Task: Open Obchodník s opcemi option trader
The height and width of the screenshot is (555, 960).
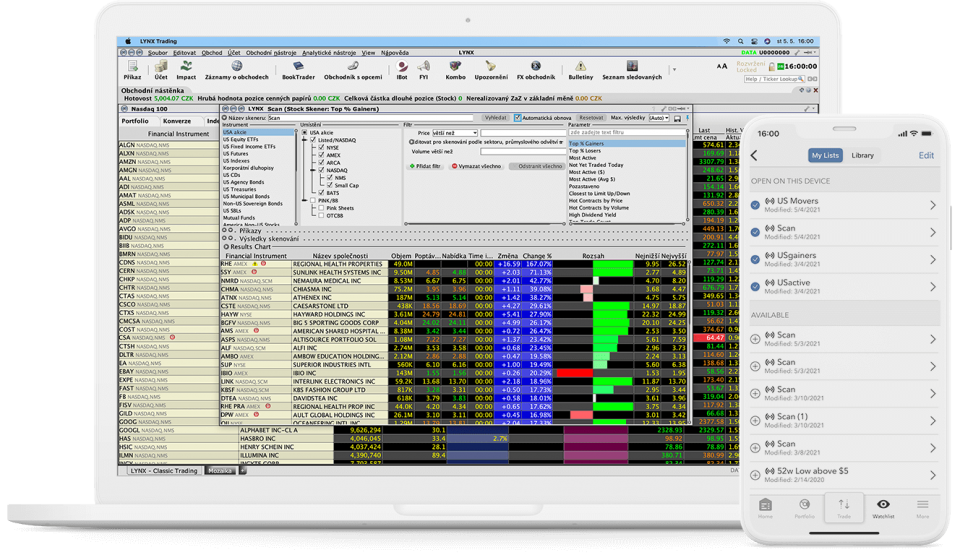Action: click(353, 70)
